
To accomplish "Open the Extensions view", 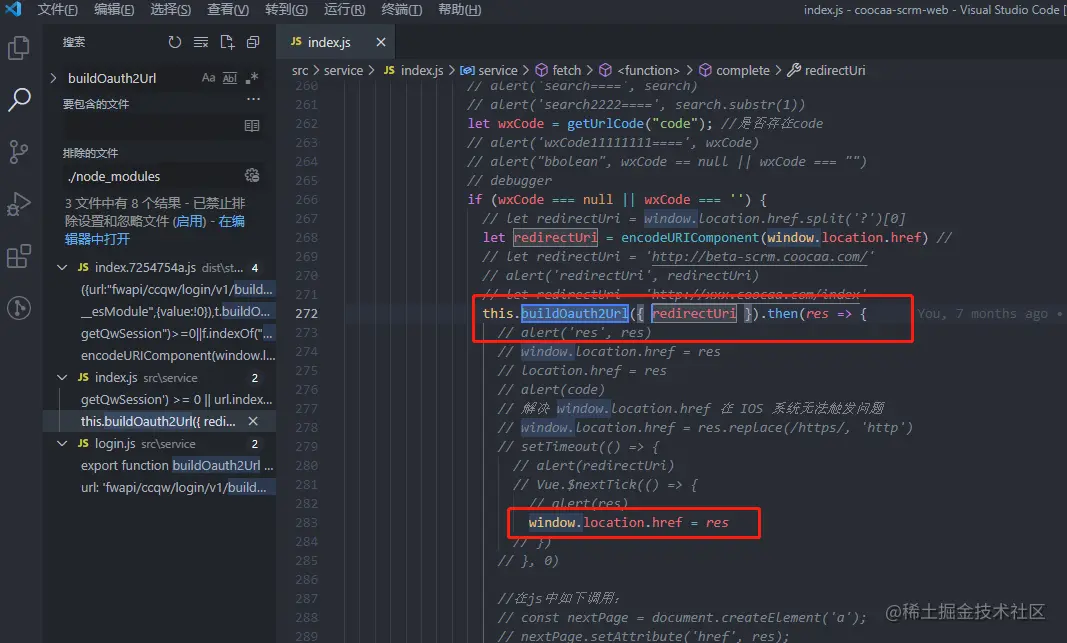I will point(18,257).
